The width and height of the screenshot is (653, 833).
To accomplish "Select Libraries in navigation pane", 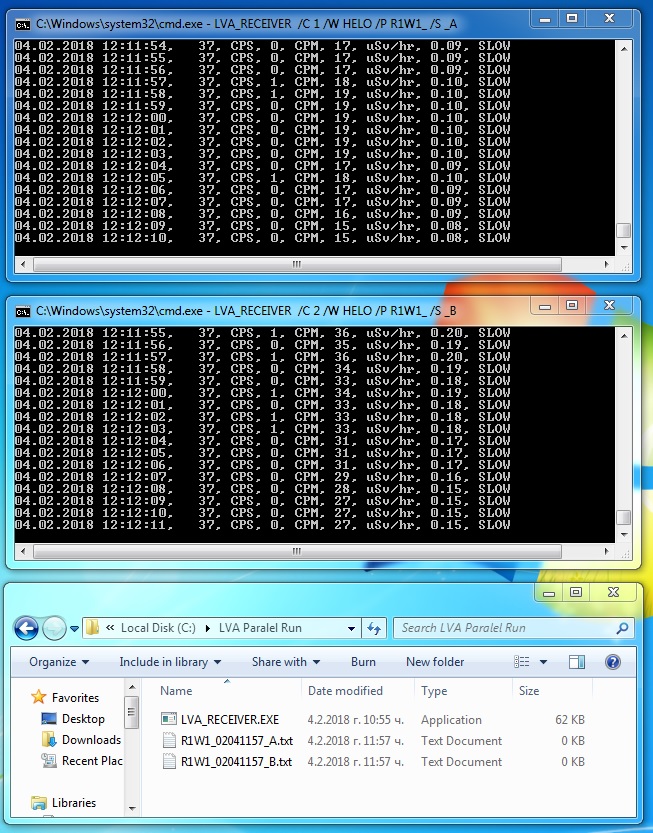I will pos(74,803).
